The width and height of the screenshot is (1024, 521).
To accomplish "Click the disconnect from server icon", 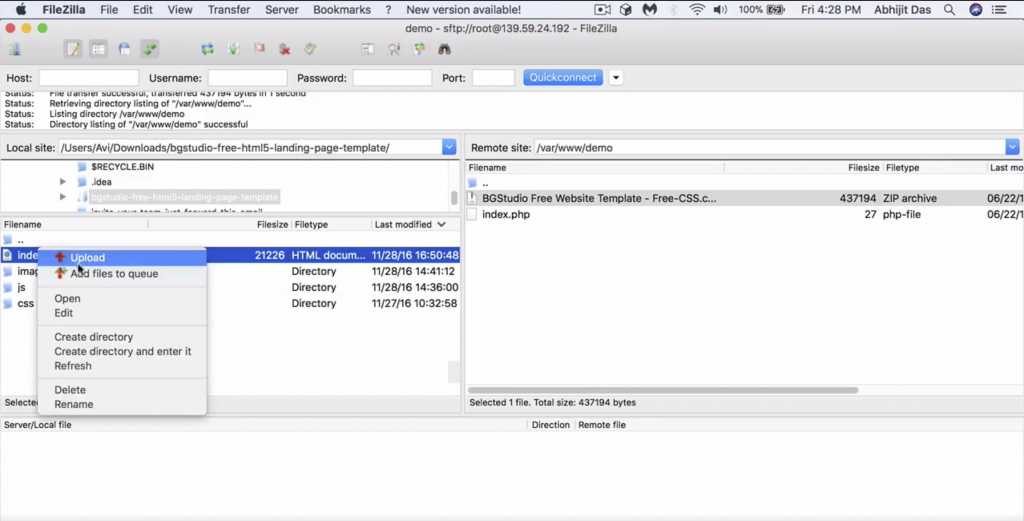I will [x=285, y=50].
